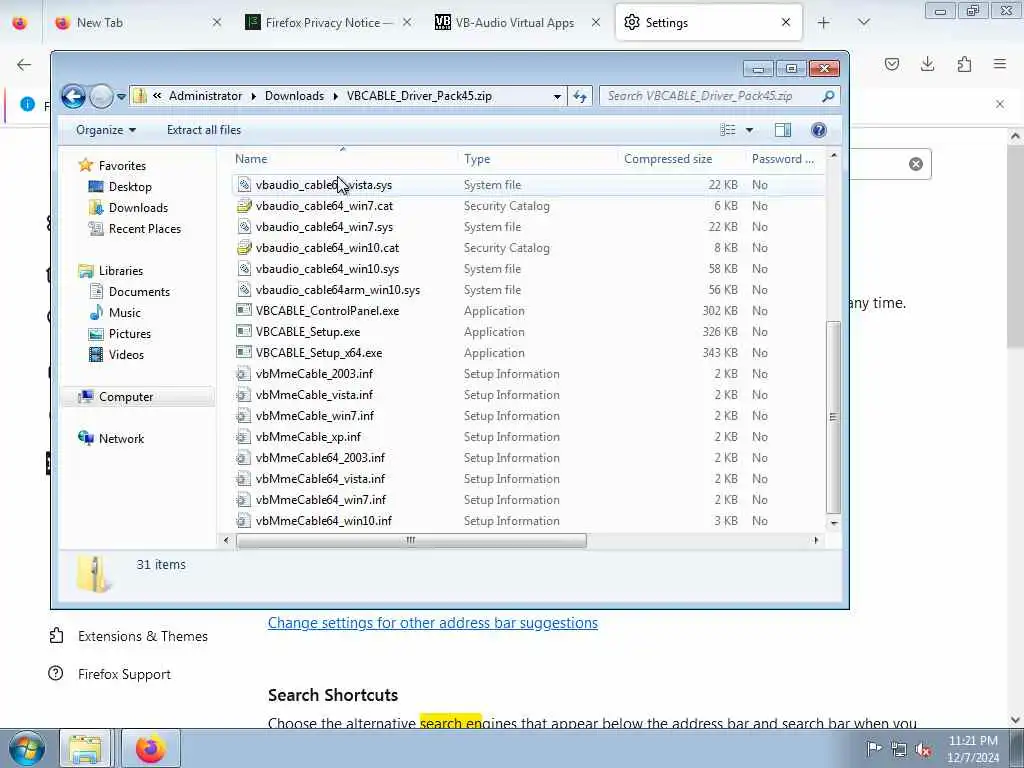Open a new Firefox tab

pyautogui.click(x=824, y=23)
